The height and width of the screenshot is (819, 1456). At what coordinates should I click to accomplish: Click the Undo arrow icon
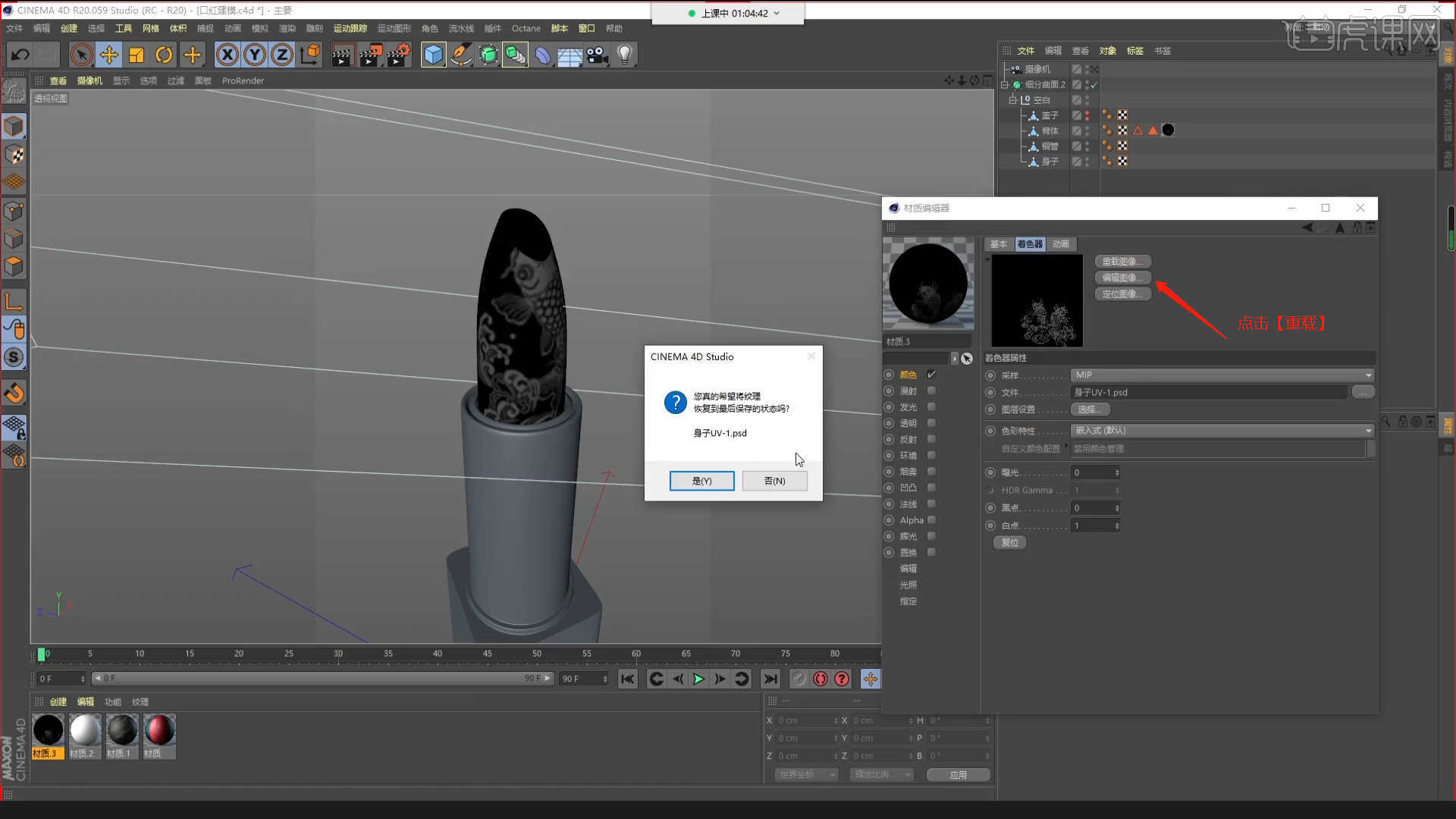tap(20, 55)
